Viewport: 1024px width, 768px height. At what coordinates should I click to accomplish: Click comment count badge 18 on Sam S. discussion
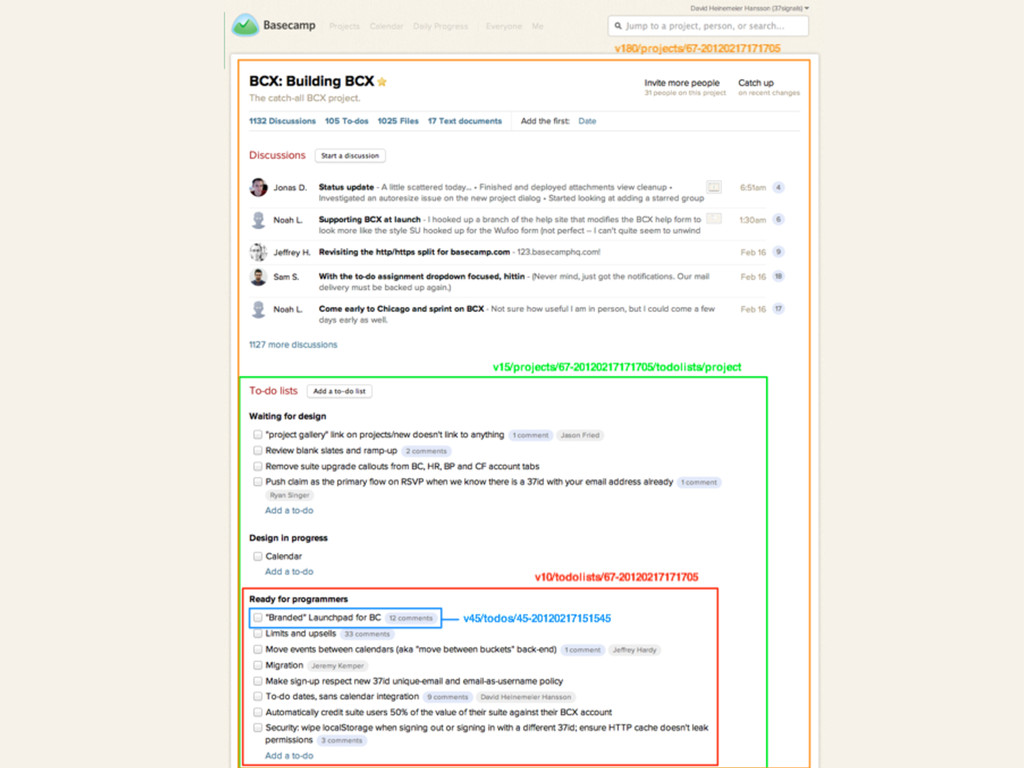tap(778, 276)
